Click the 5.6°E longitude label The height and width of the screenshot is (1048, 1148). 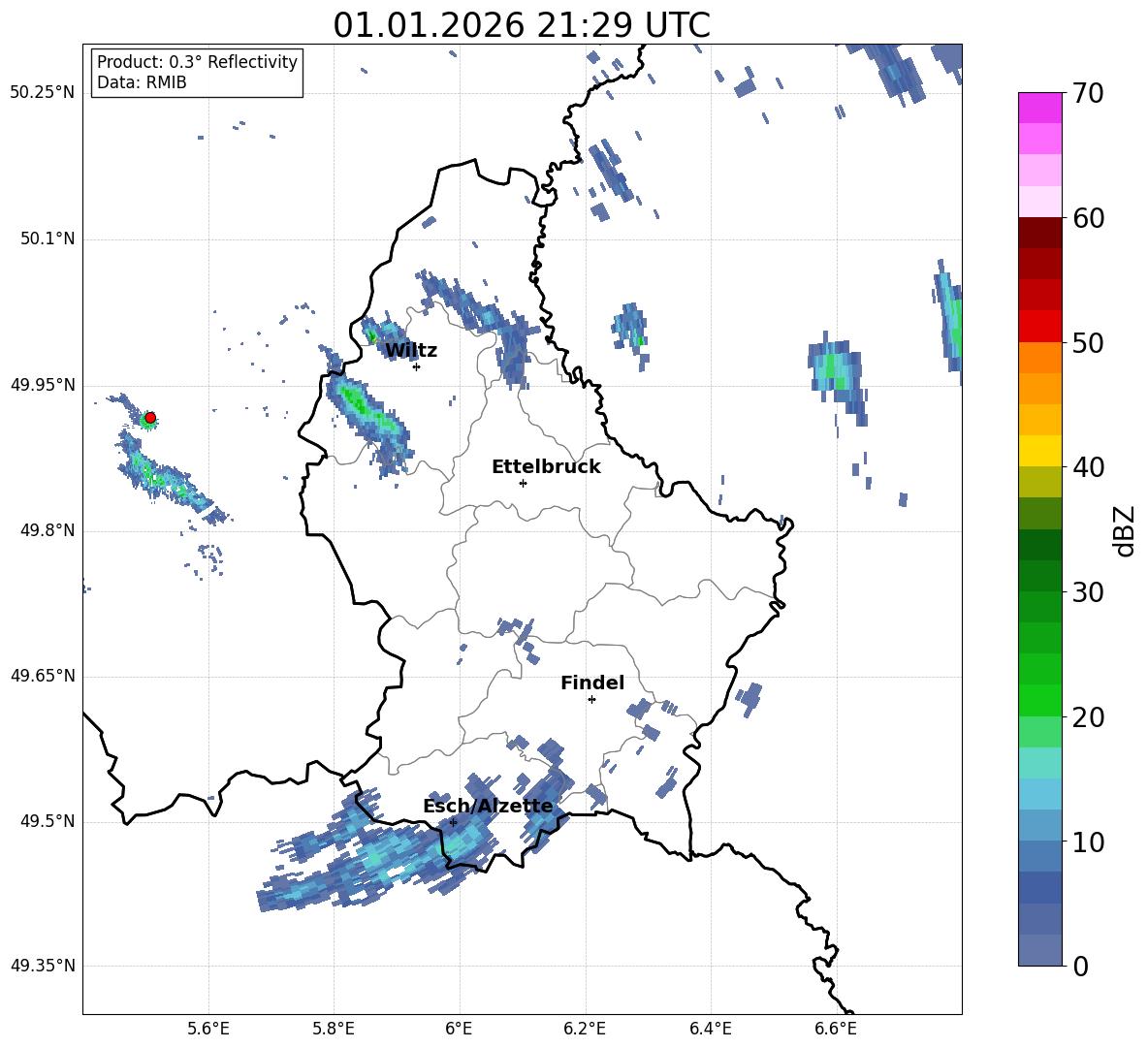click(x=208, y=1029)
